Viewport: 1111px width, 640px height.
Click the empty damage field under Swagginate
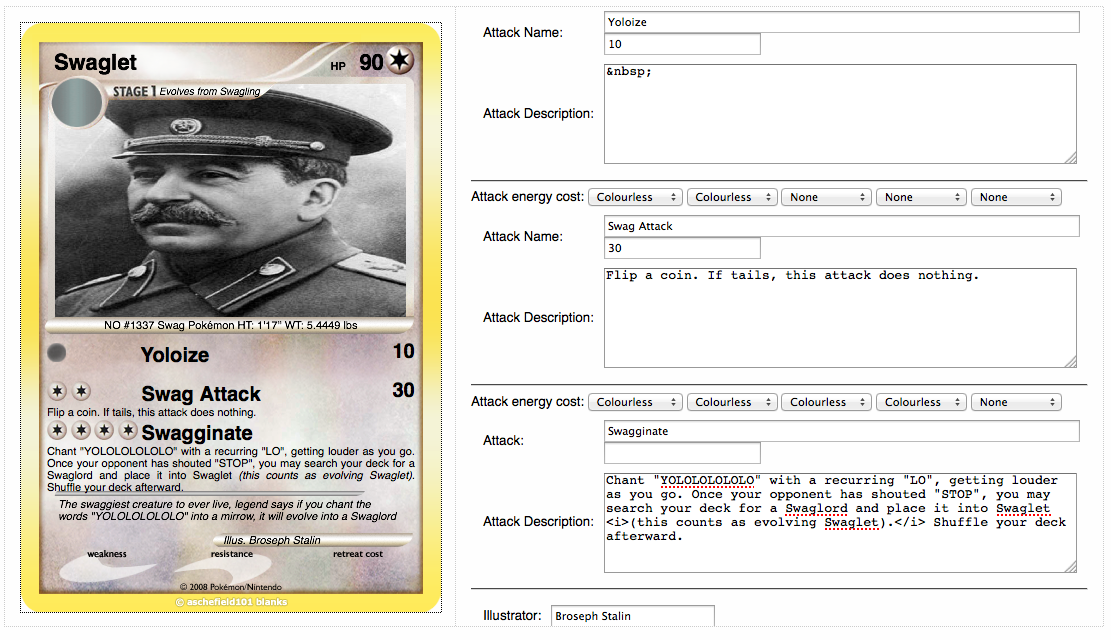coord(682,453)
